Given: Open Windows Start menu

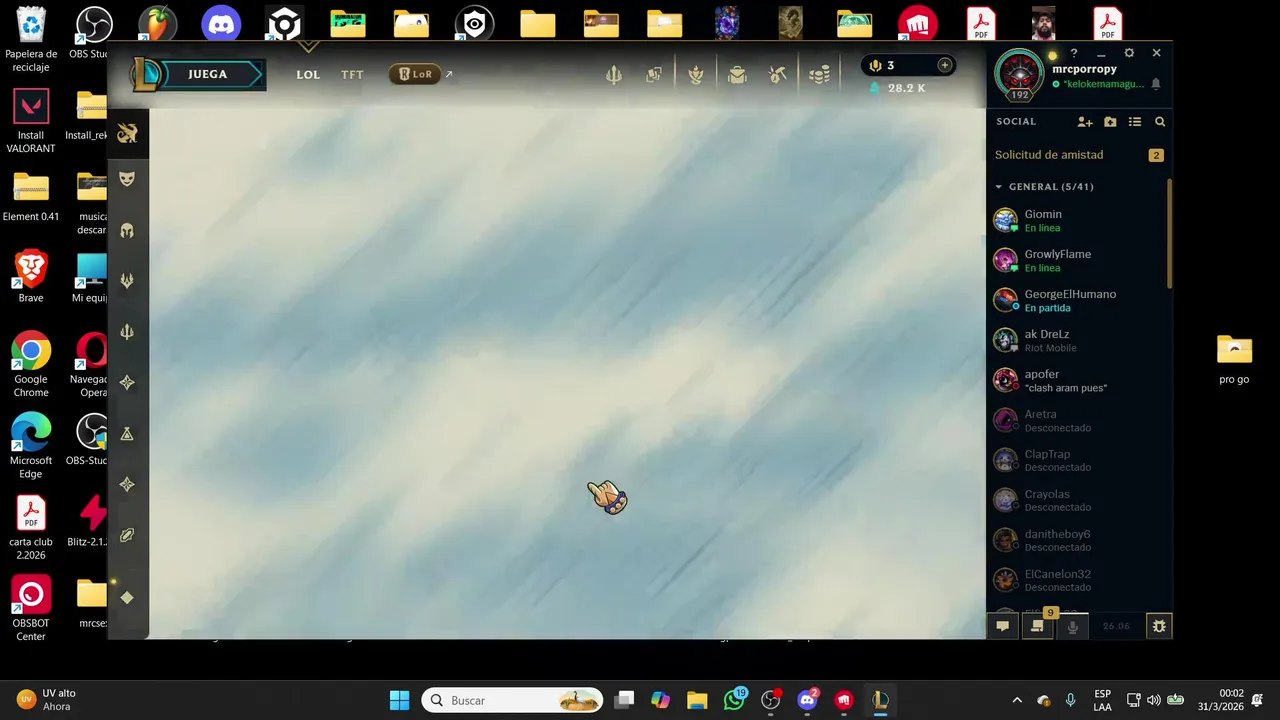Looking at the screenshot, I should click(x=399, y=700).
